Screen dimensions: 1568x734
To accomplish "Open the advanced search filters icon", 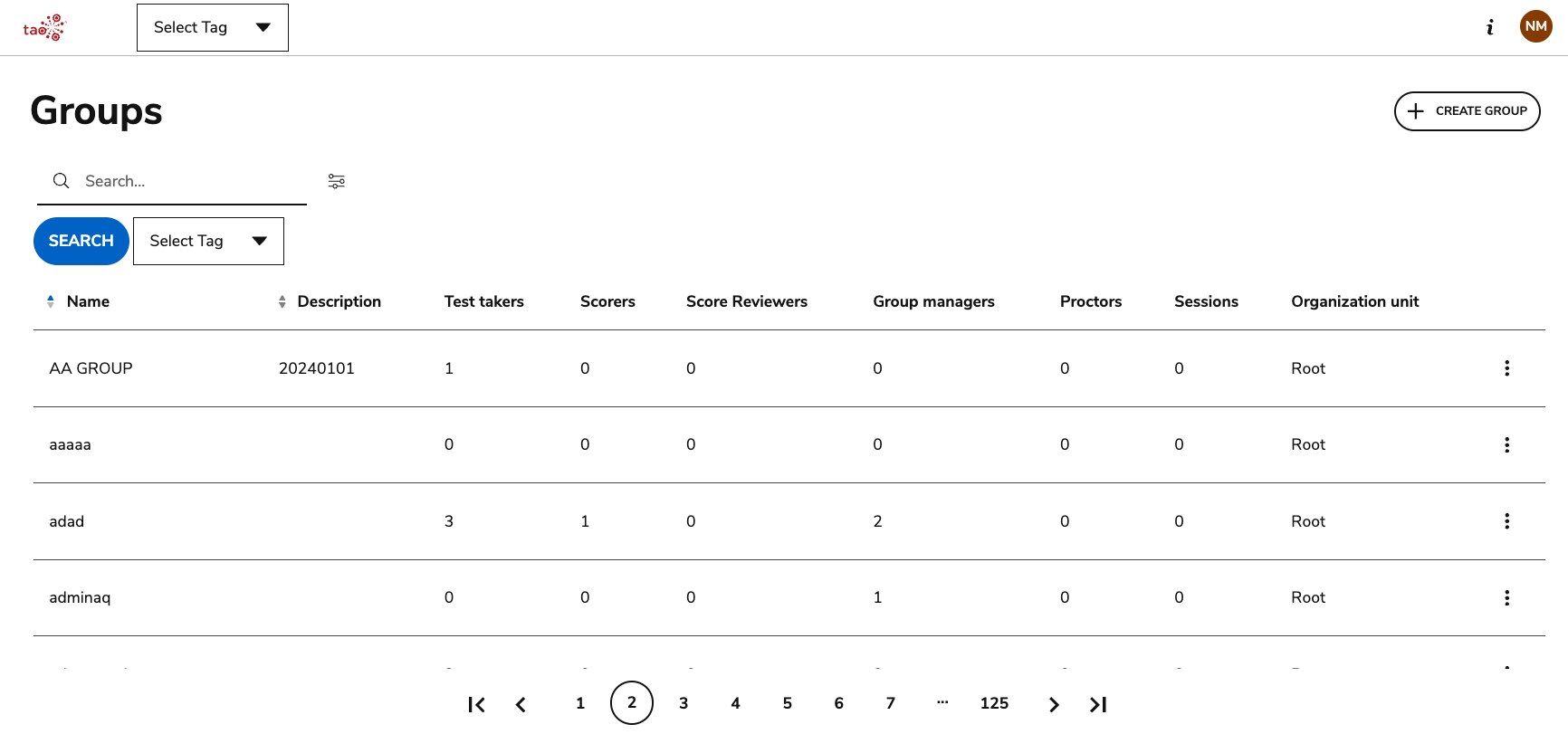I will pos(336,181).
